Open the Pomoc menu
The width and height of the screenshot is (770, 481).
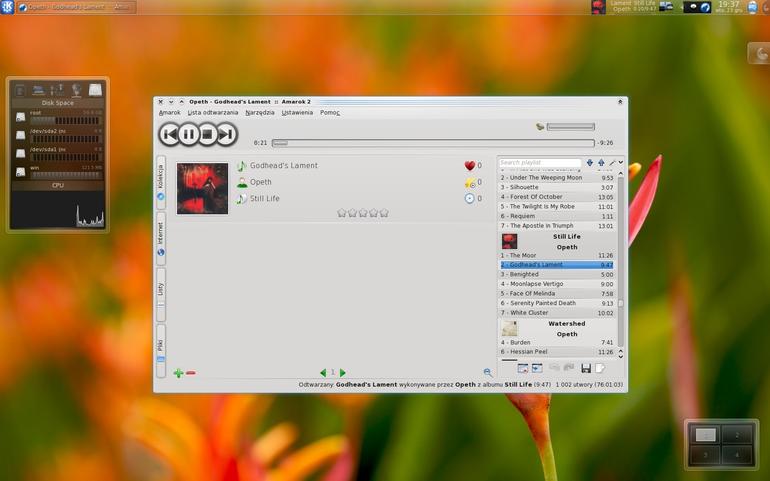(330, 113)
